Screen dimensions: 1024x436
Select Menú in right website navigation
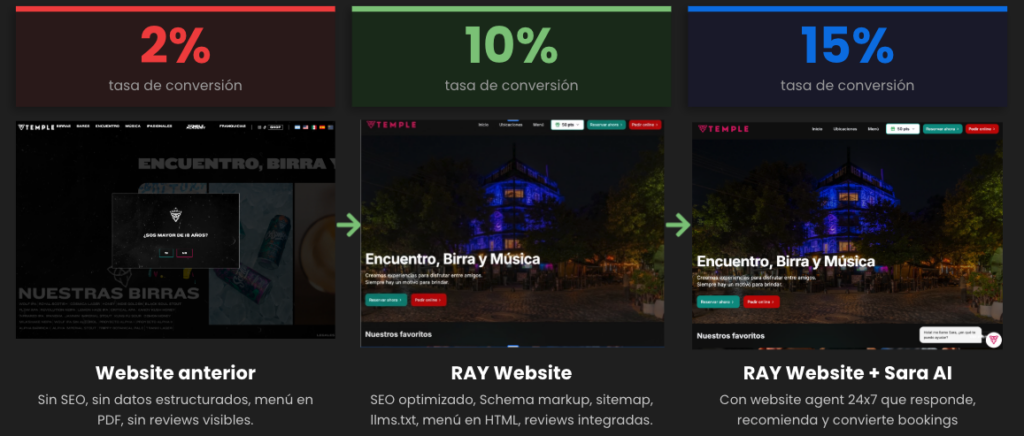[x=873, y=129]
